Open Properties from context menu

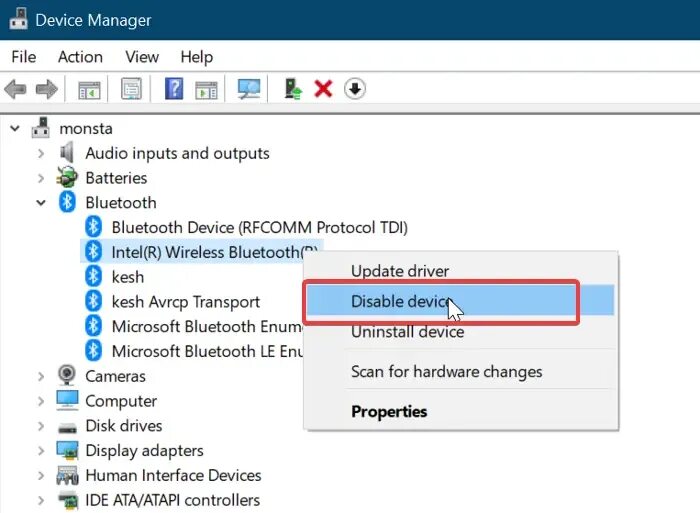click(460, 411)
